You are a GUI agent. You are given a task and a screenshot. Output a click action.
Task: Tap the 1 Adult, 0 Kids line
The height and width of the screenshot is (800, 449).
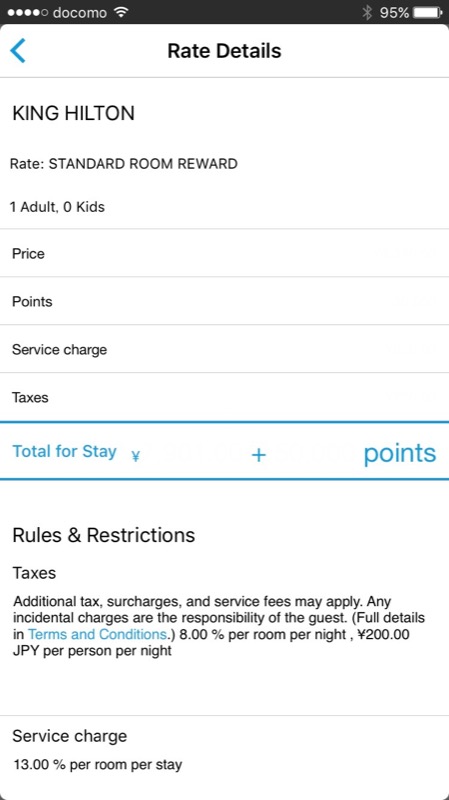click(x=57, y=207)
